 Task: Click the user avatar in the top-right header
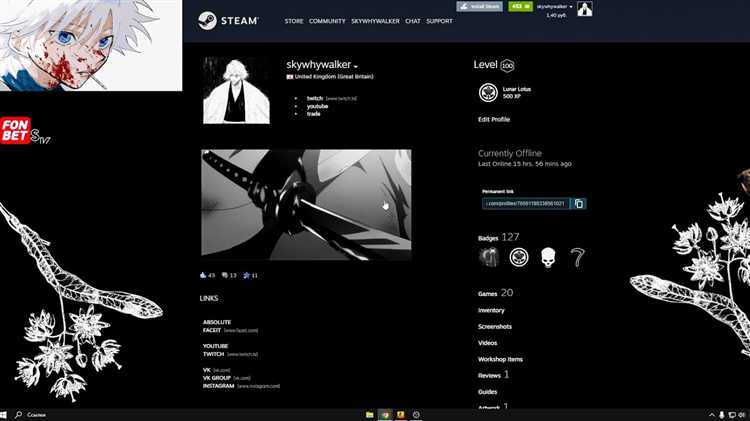(585, 9)
